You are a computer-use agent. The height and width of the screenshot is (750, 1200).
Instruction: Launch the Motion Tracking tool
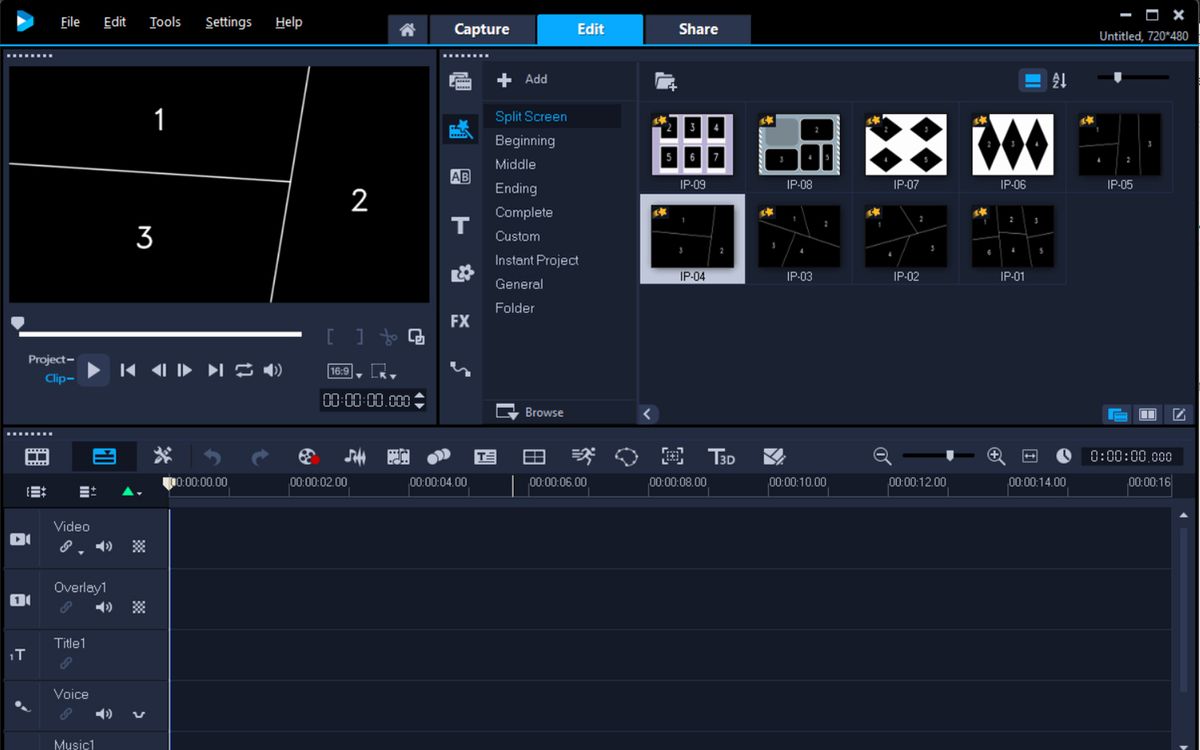pos(581,456)
